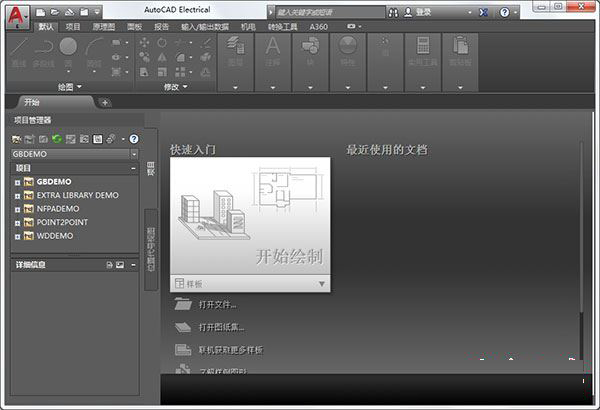
Task: Click the Line (直线) tool in ribbon
Action: [x=19, y=48]
